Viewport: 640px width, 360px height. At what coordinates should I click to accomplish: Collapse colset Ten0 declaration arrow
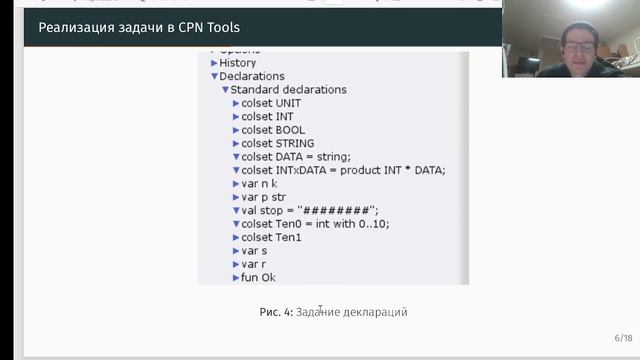pyautogui.click(x=236, y=224)
